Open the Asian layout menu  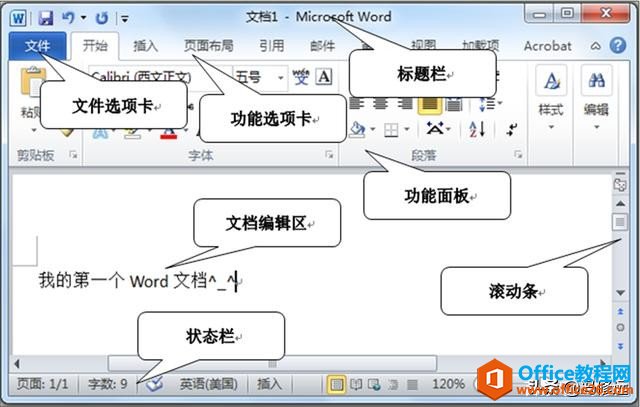(438, 129)
